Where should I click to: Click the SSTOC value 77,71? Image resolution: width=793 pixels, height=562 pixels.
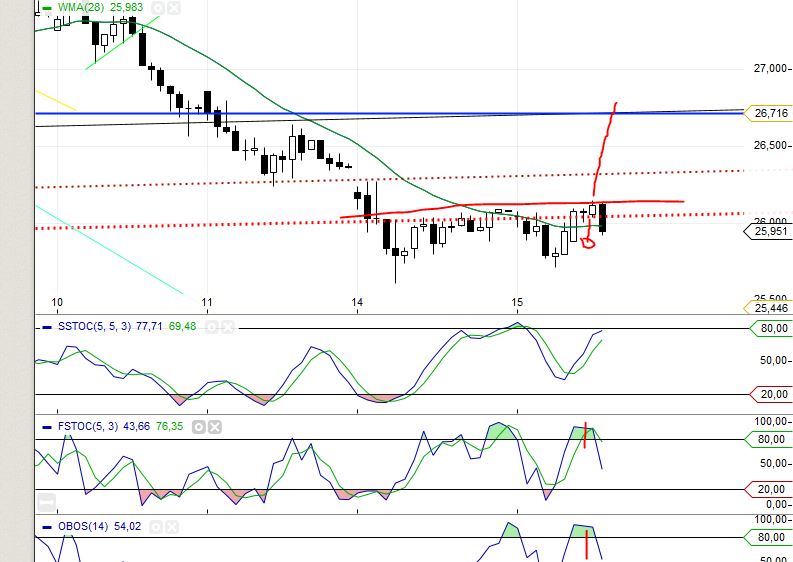coord(149,327)
